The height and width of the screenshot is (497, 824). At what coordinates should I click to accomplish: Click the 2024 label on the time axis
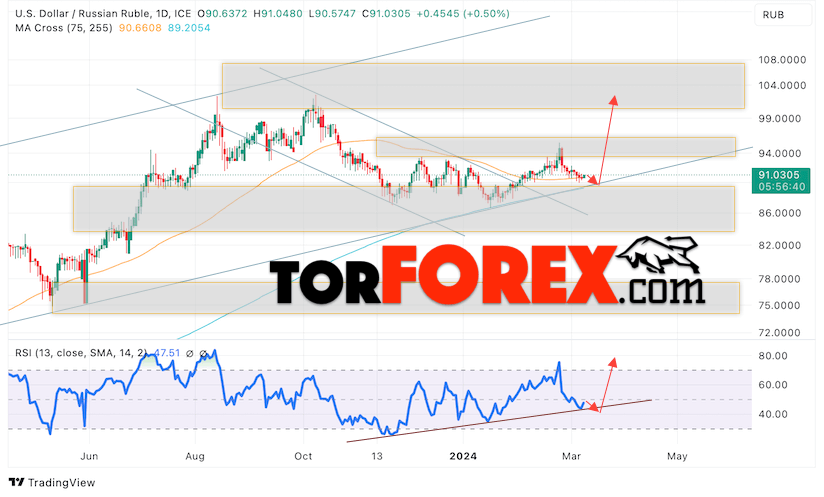pyautogui.click(x=463, y=456)
